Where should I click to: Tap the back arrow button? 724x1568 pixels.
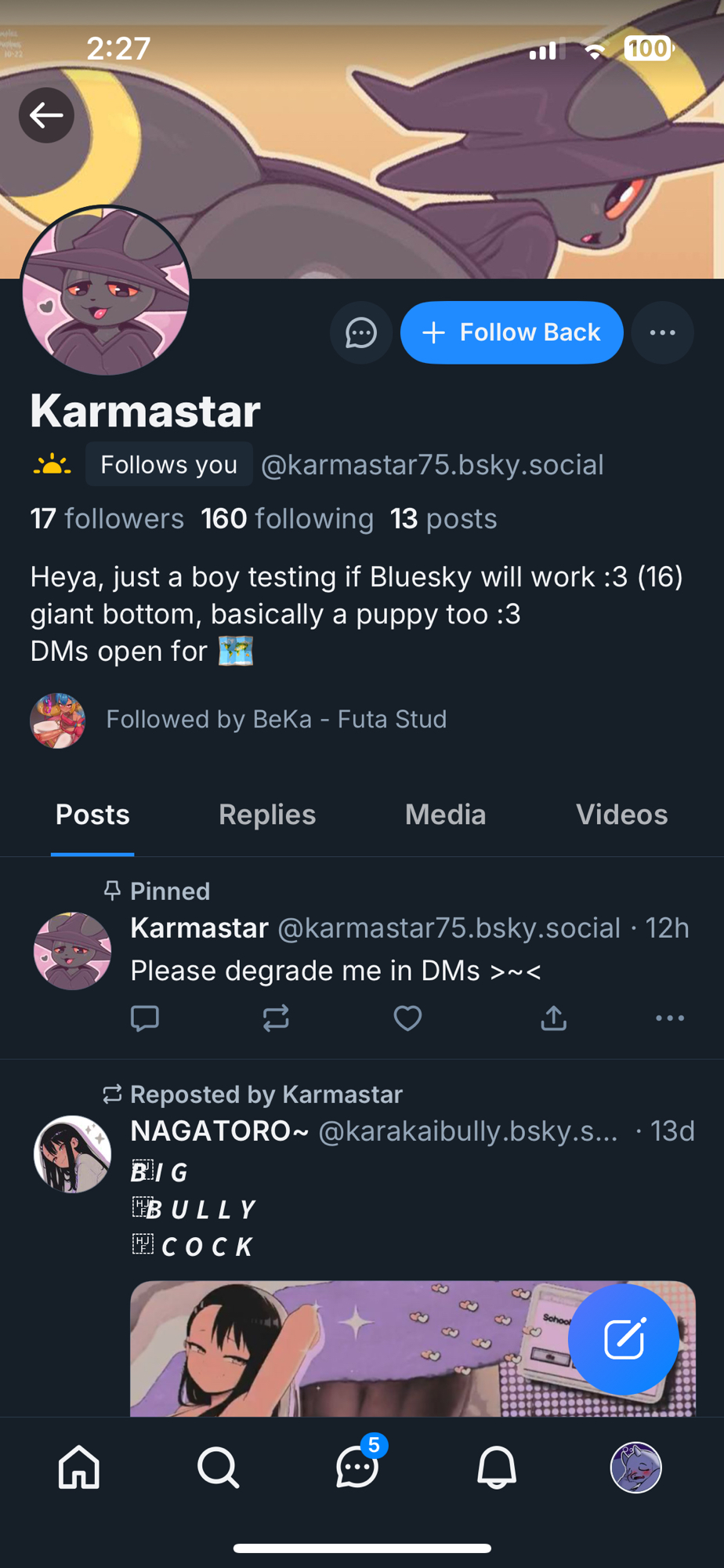click(x=46, y=115)
